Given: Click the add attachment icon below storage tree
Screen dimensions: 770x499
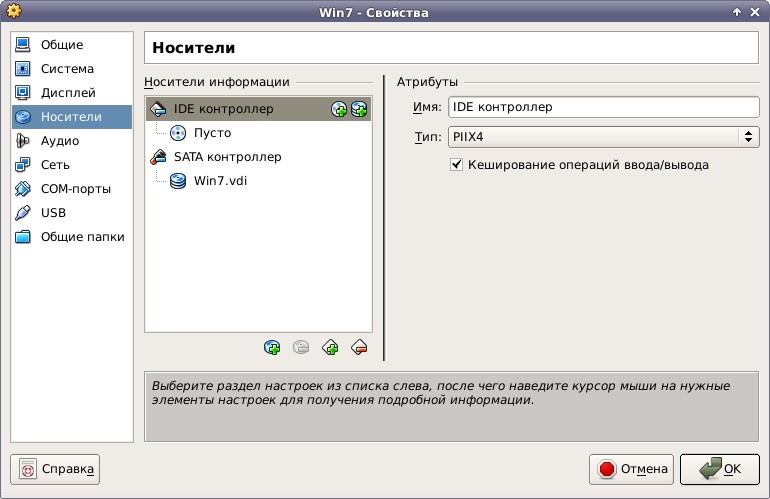Looking at the screenshot, I should 272,348.
